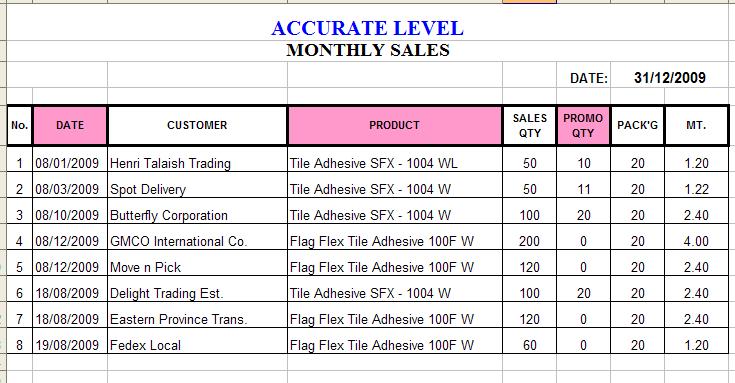Select the 4.00 MT. value cell
This screenshot has height=383, width=735.
pos(696,241)
